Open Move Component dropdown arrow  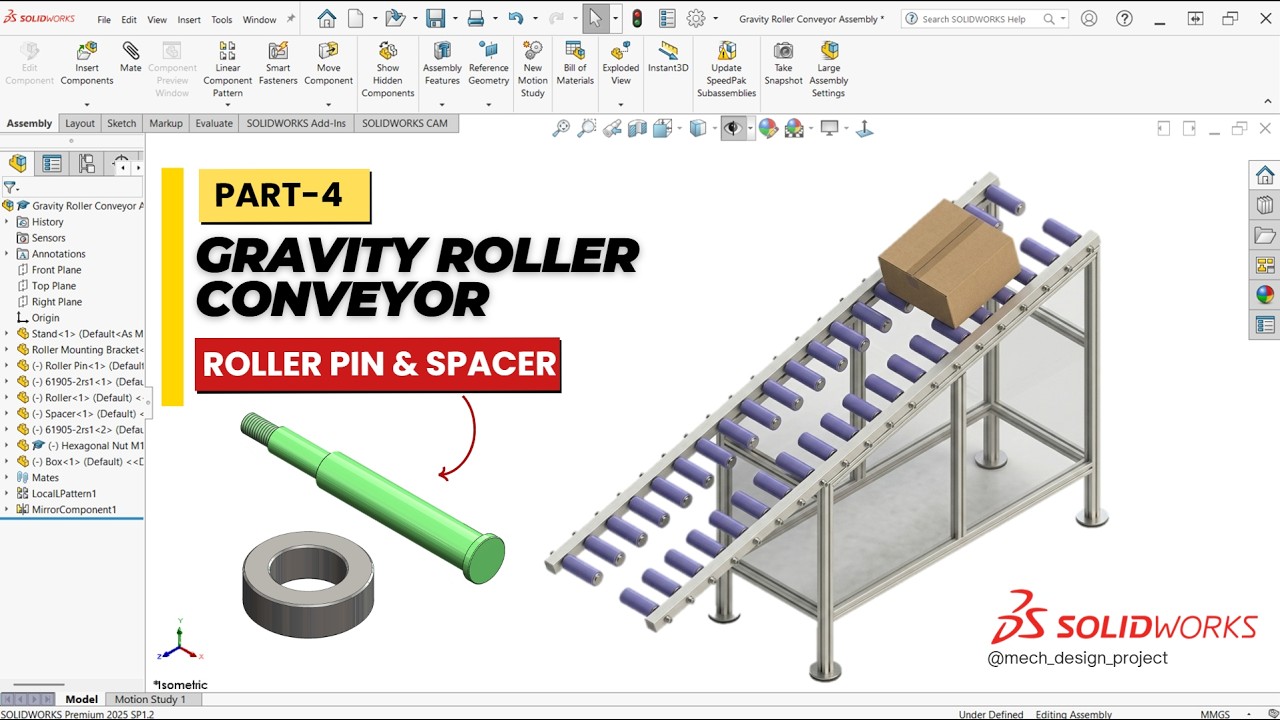(x=328, y=104)
